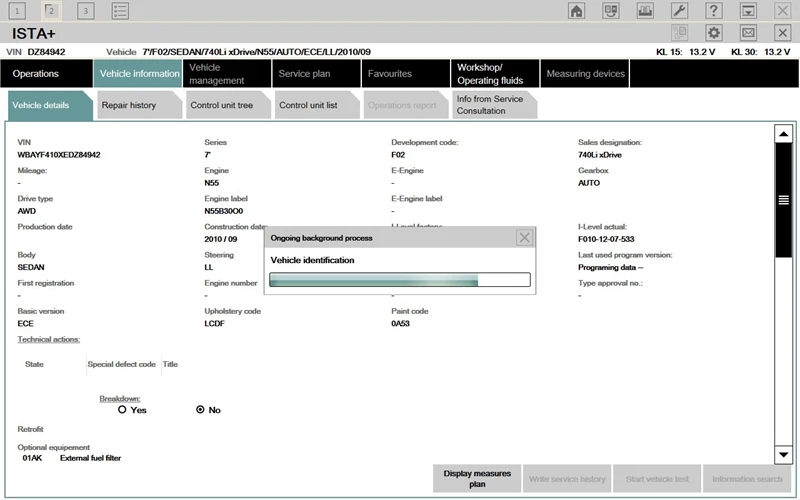
Task: Click the Title column header
Action: pos(170,364)
